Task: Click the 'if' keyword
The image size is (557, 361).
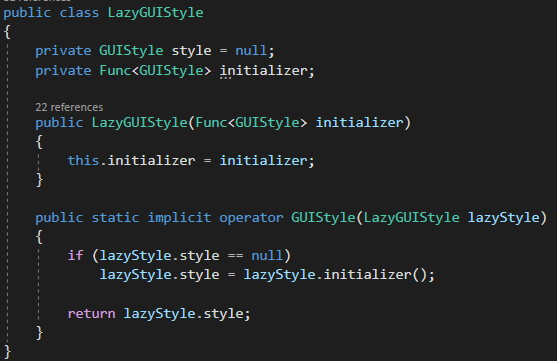Action: pyautogui.click(x=76, y=255)
